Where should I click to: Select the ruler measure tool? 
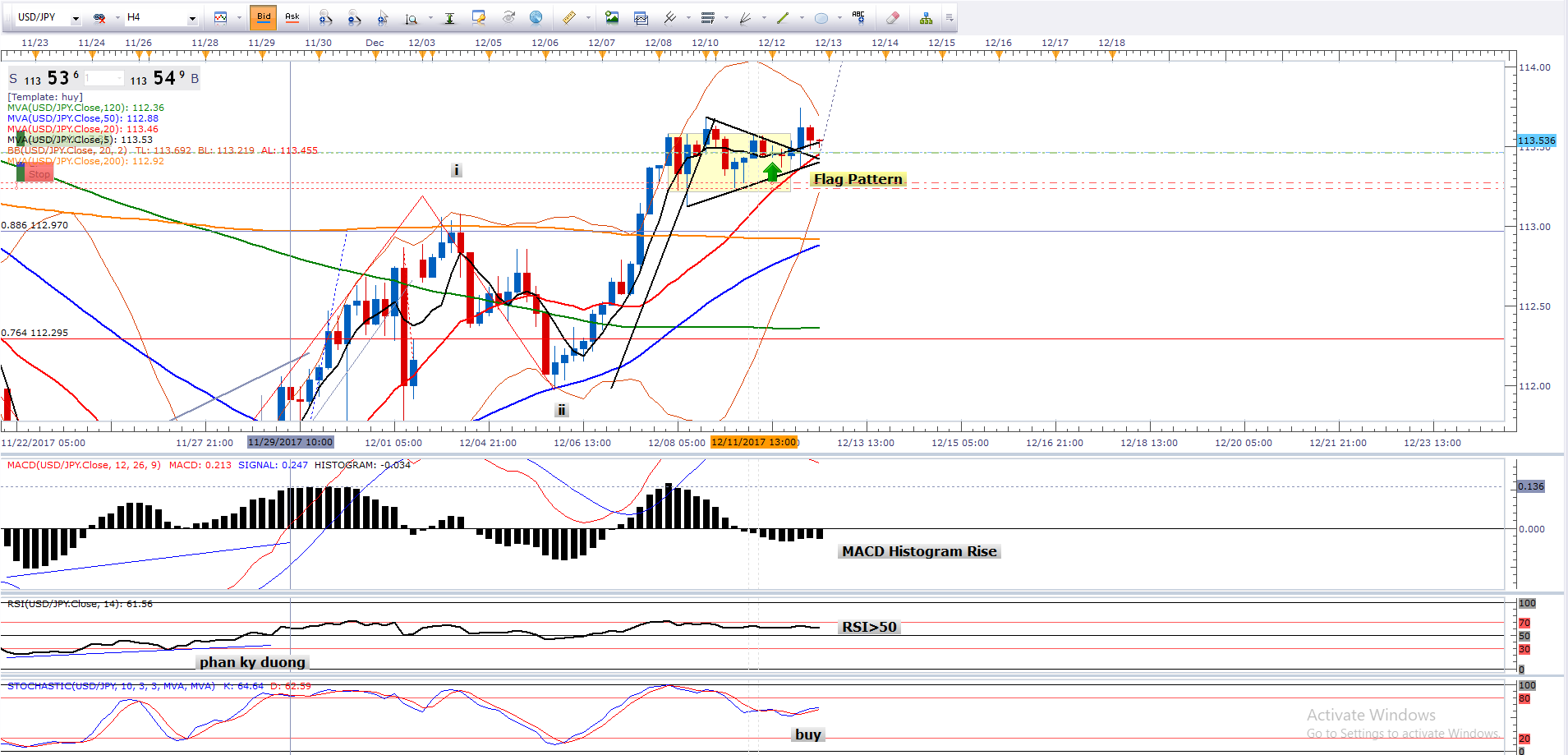point(568,17)
